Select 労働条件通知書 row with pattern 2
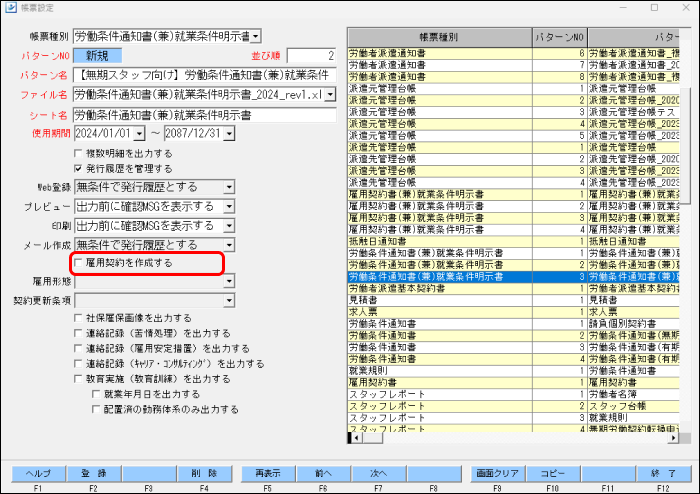Image resolution: width=700 pixels, height=494 pixels. click(513, 336)
